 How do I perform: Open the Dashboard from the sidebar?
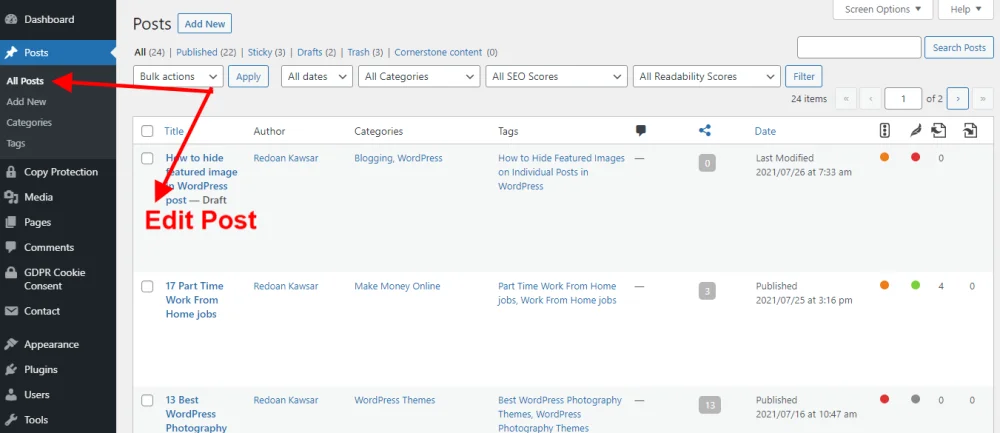point(48,19)
